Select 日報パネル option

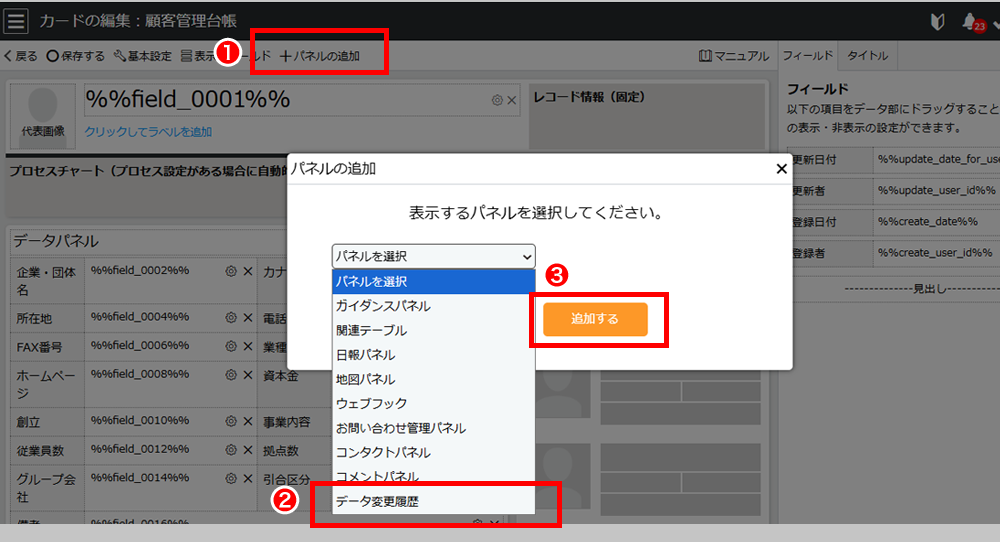click(x=434, y=355)
